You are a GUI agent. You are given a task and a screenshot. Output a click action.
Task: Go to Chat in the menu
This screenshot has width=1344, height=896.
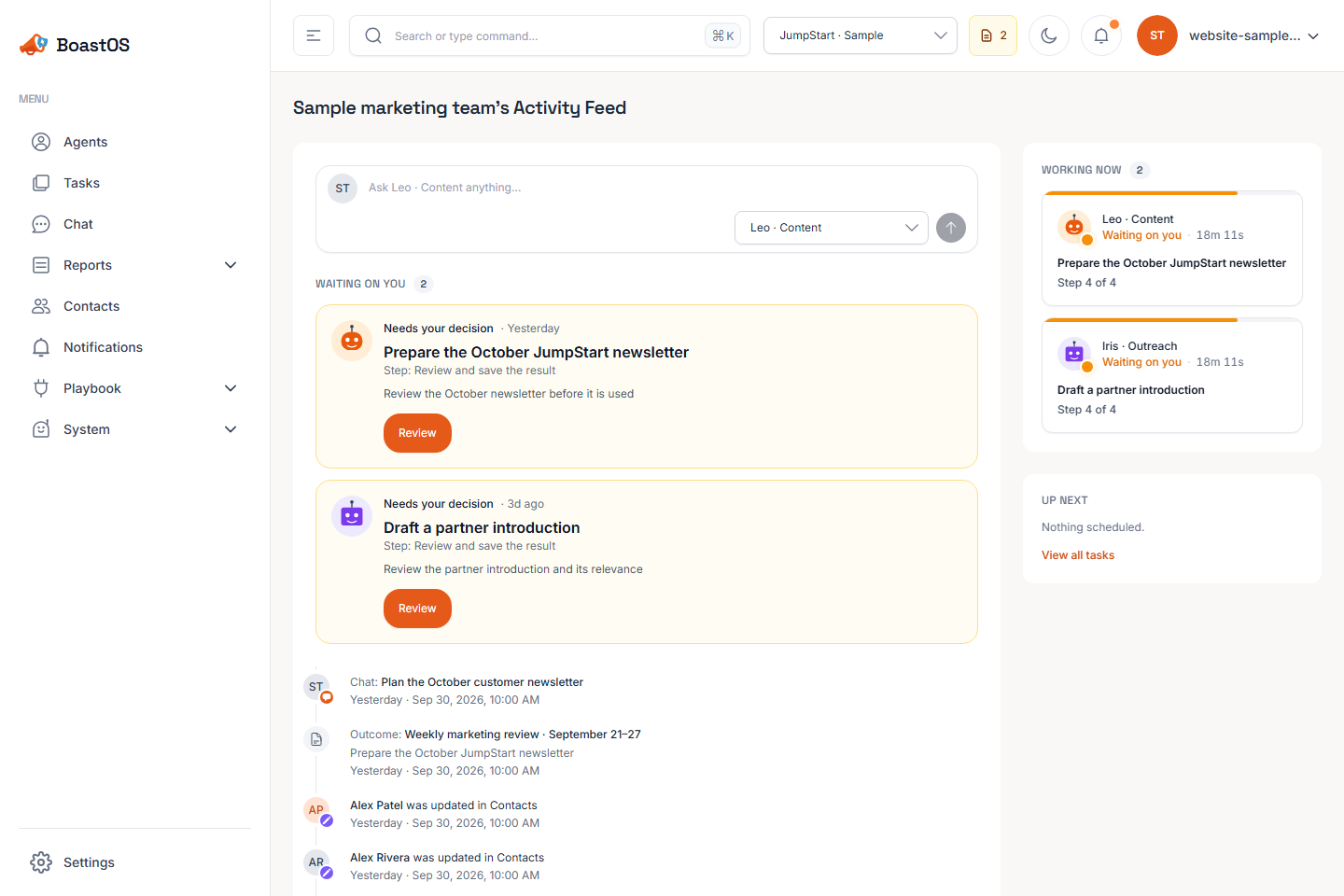point(134,224)
